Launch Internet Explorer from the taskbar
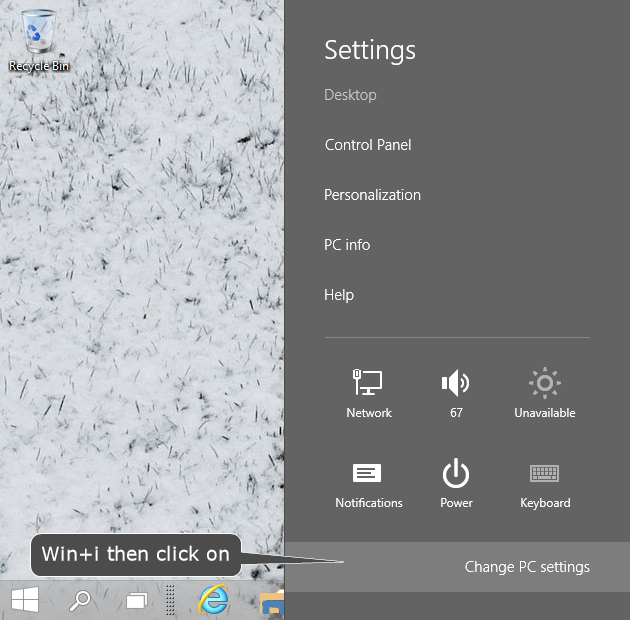Image resolution: width=630 pixels, height=620 pixels. [x=213, y=600]
